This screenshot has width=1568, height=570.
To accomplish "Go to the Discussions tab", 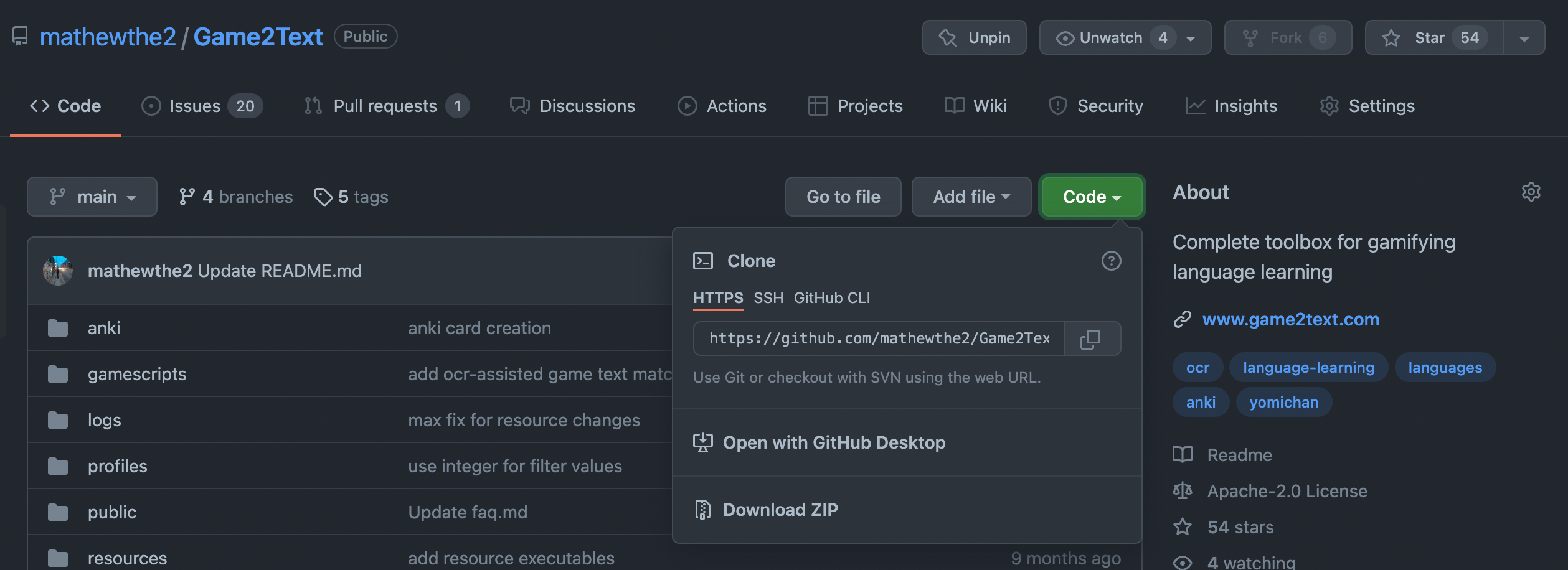I will click(572, 106).
